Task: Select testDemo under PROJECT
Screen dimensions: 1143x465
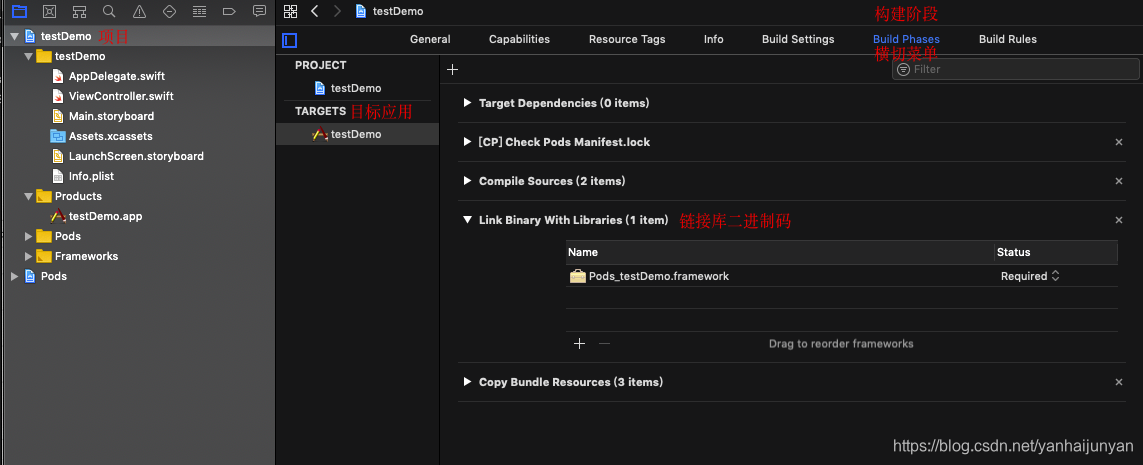Action: 357,88
